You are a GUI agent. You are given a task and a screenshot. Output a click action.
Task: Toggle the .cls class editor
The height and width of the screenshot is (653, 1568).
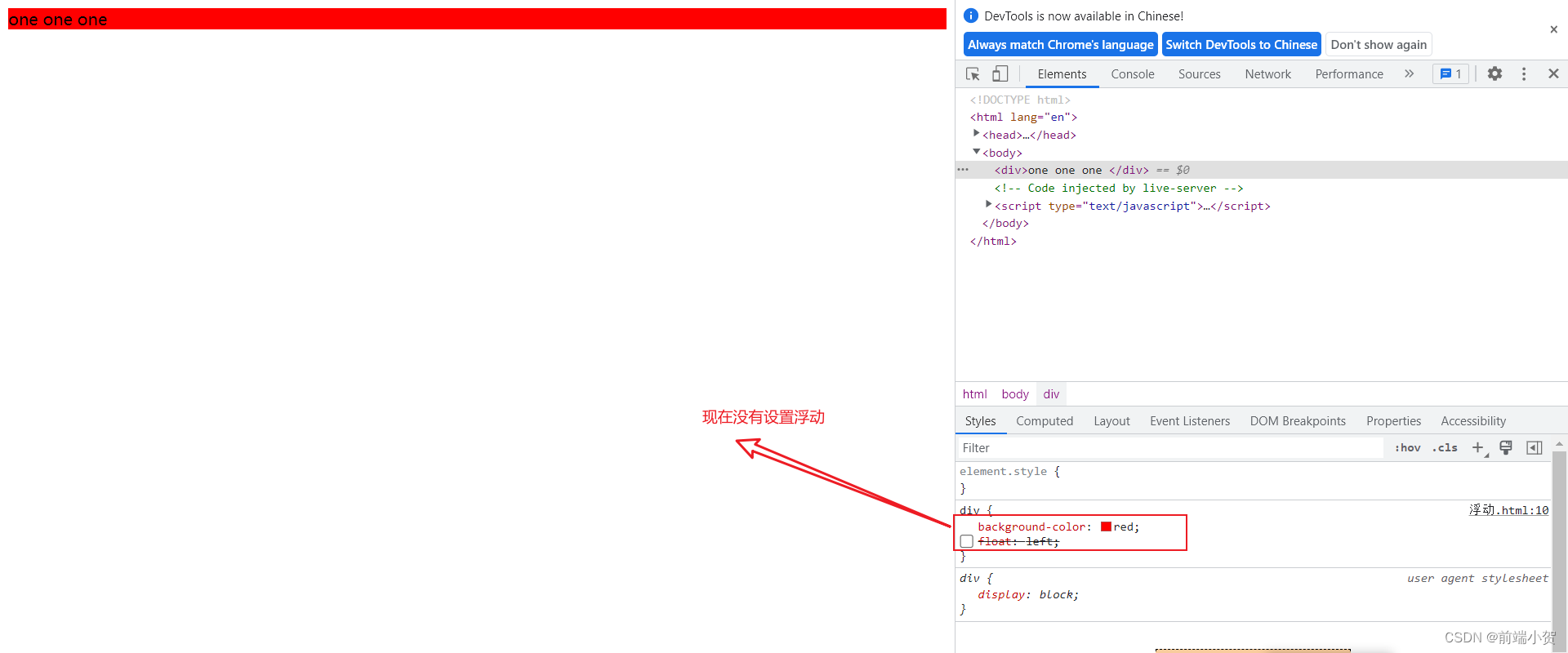click(1445, 447)
